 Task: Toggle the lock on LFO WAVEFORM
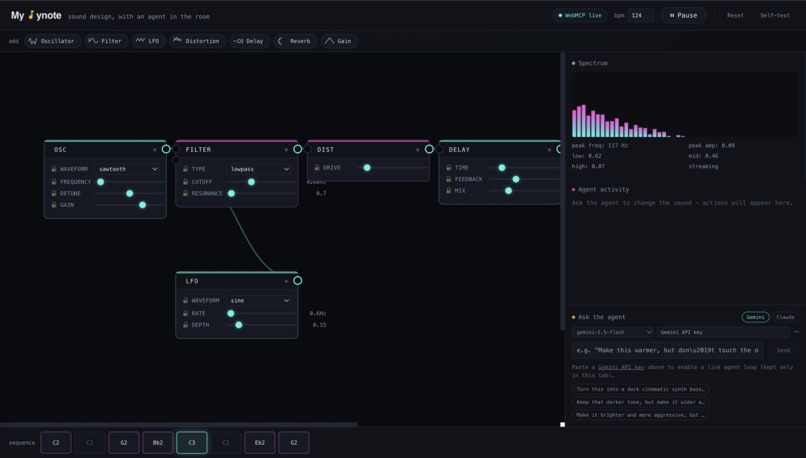(x=186, y=300)
